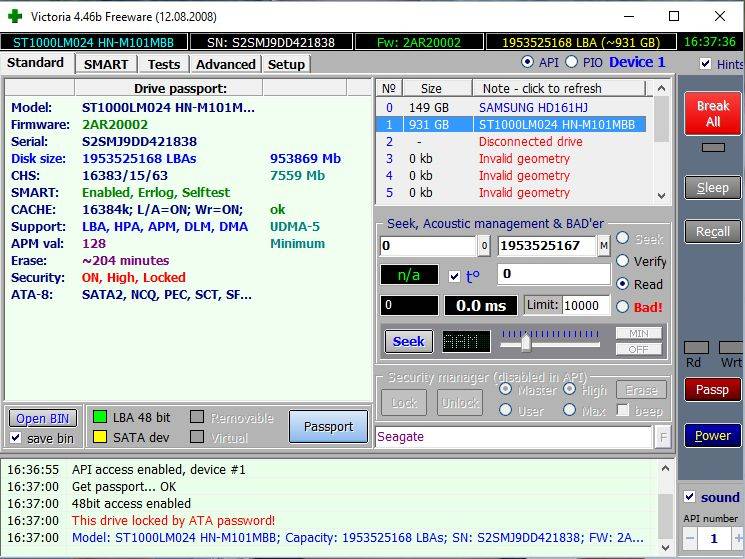Image resolution: width=745 pixels, height=559 pixels.
Task: Switch to the Tests tab
Action: [163, 64]
